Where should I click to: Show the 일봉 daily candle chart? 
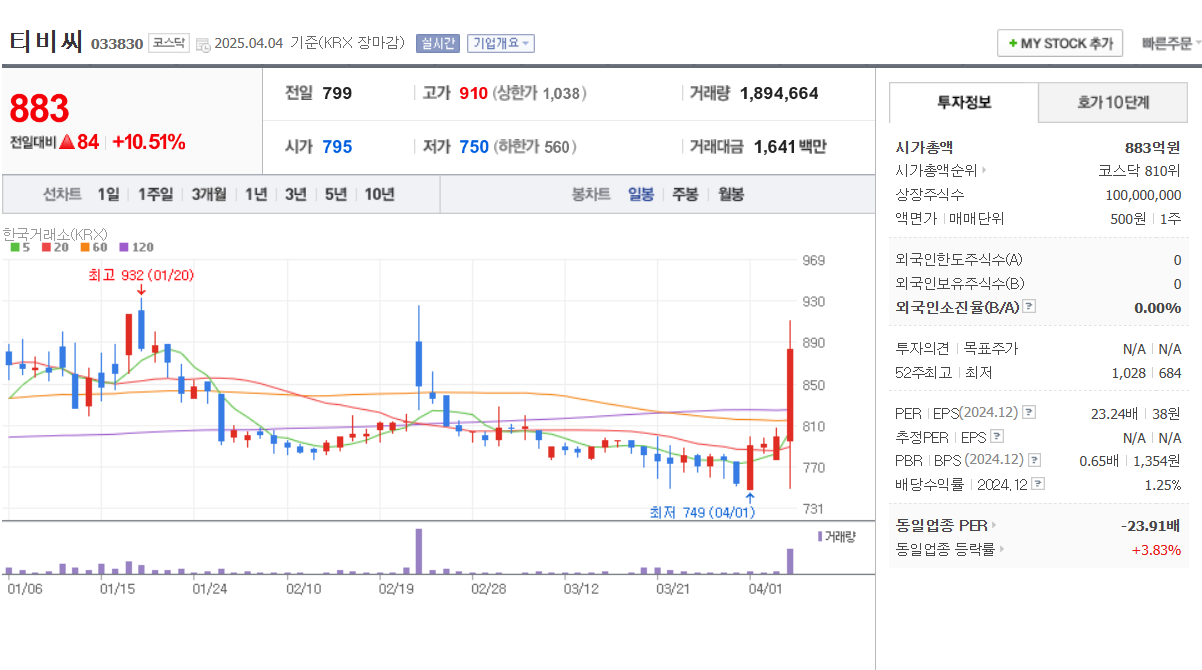[641, 194]
